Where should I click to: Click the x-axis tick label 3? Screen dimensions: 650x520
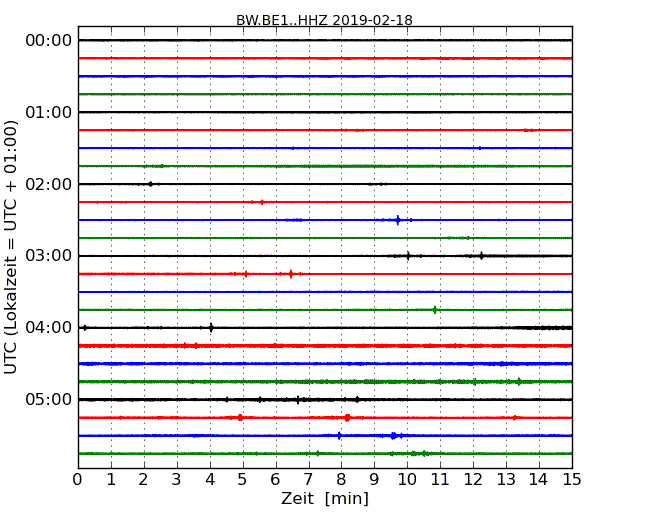pos(177,480)
